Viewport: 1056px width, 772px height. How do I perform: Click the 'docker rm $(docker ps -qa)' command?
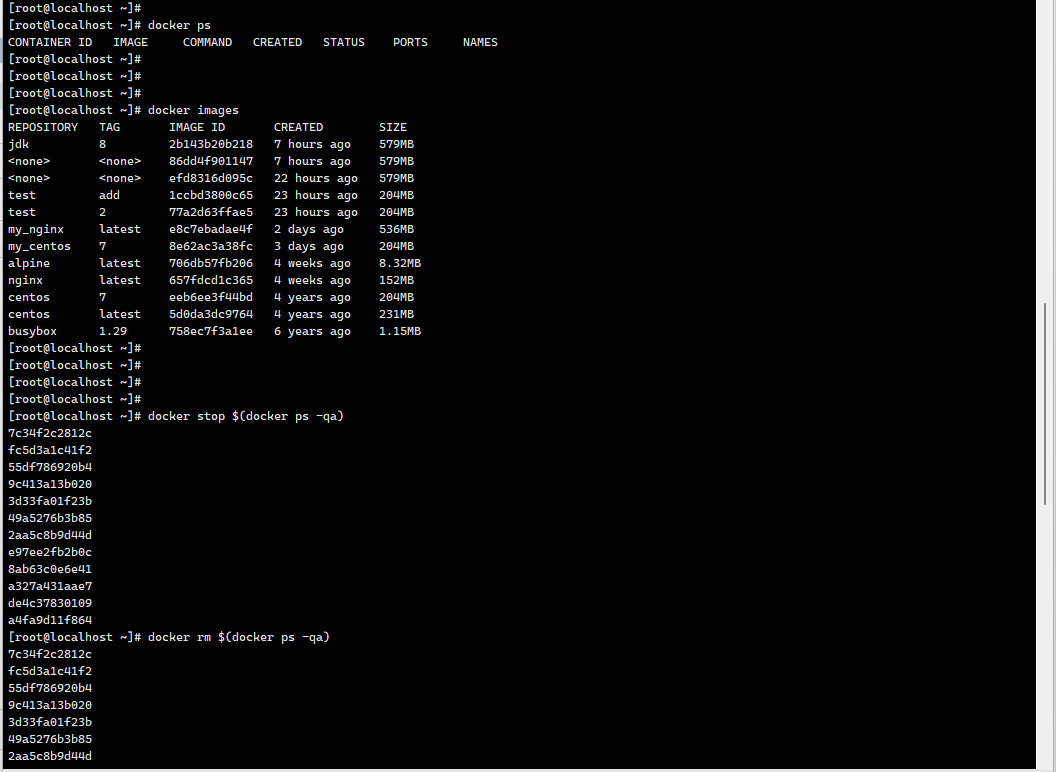[238, 637]
